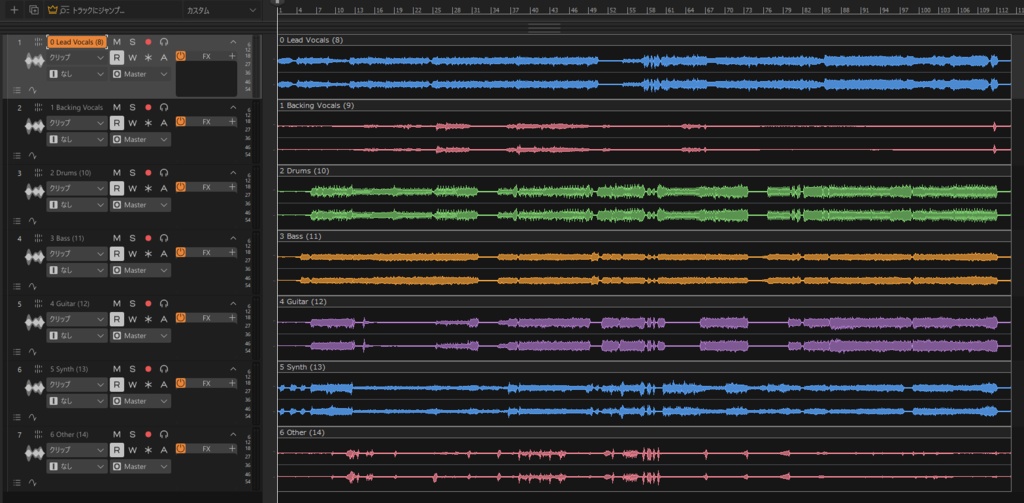Click the duplicate track icon in the top toolbar
Image resolution: width=1024 pixels, height=503 pixels.
click(34, 10)
